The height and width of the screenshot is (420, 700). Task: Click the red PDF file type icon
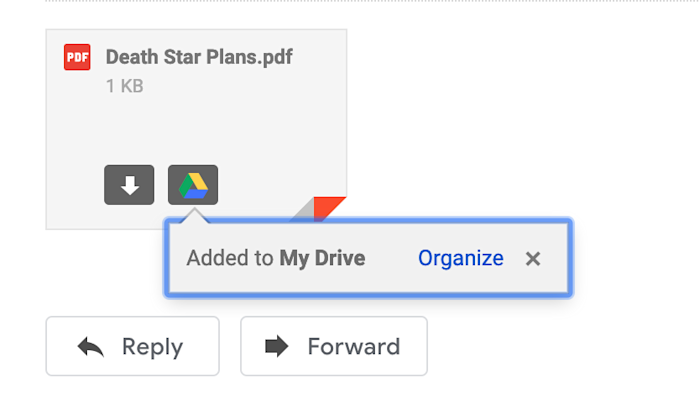click(77, 57)
